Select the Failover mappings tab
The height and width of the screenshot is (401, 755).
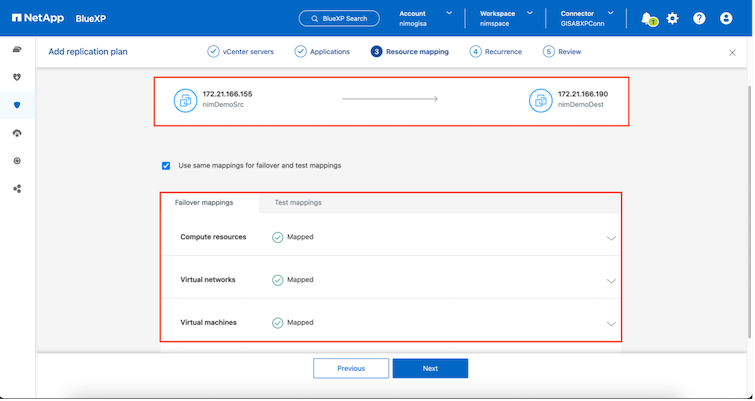tap(204, 202)
